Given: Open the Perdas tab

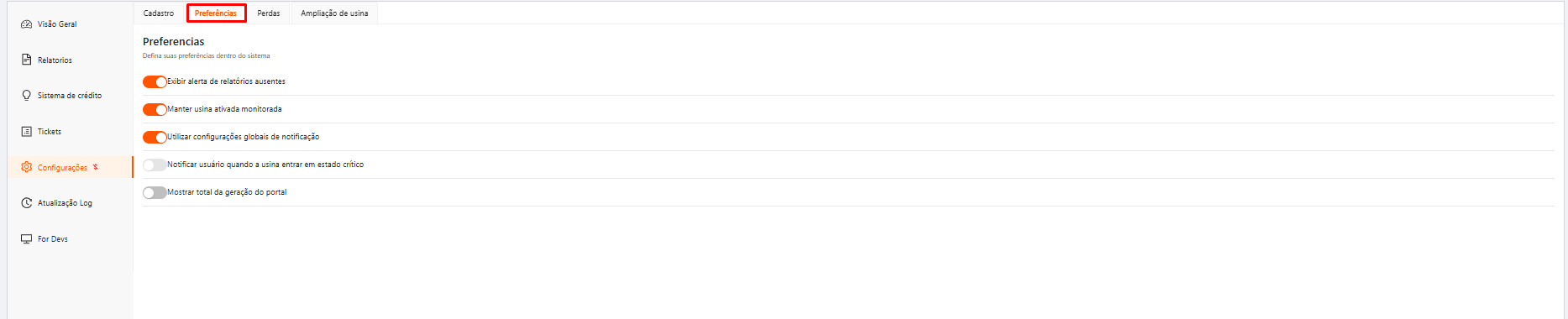Looking at the screenshot, I should tap(269, 13).
